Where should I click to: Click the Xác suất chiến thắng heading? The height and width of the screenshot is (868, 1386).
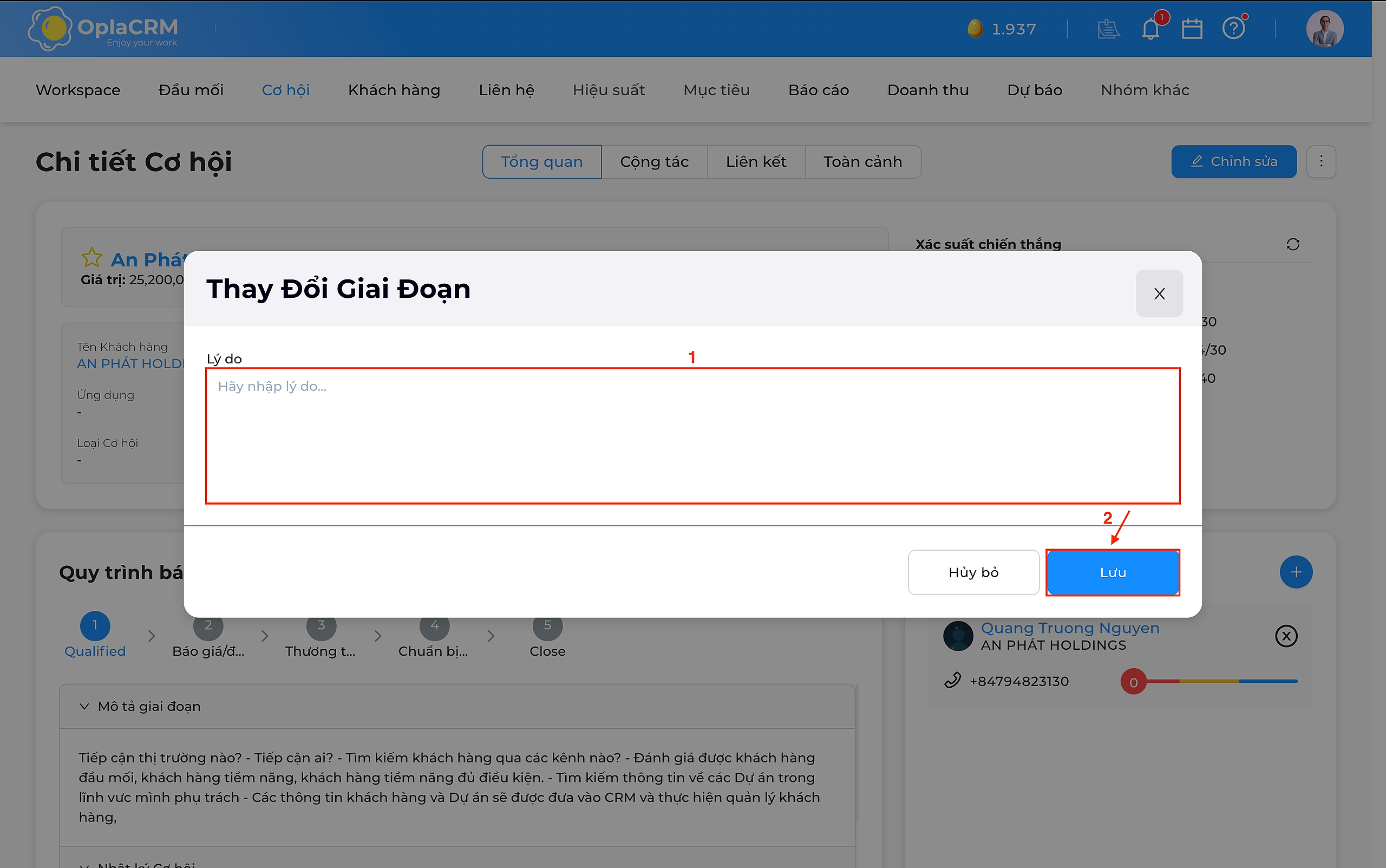tap(988, 245)
